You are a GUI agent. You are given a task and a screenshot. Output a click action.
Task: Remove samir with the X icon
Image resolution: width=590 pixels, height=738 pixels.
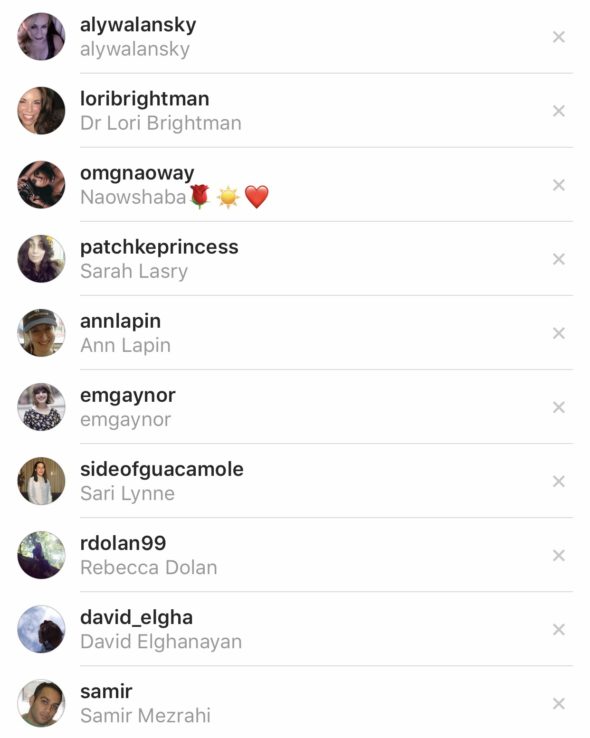pyautogui.click(x=558, y=704)
